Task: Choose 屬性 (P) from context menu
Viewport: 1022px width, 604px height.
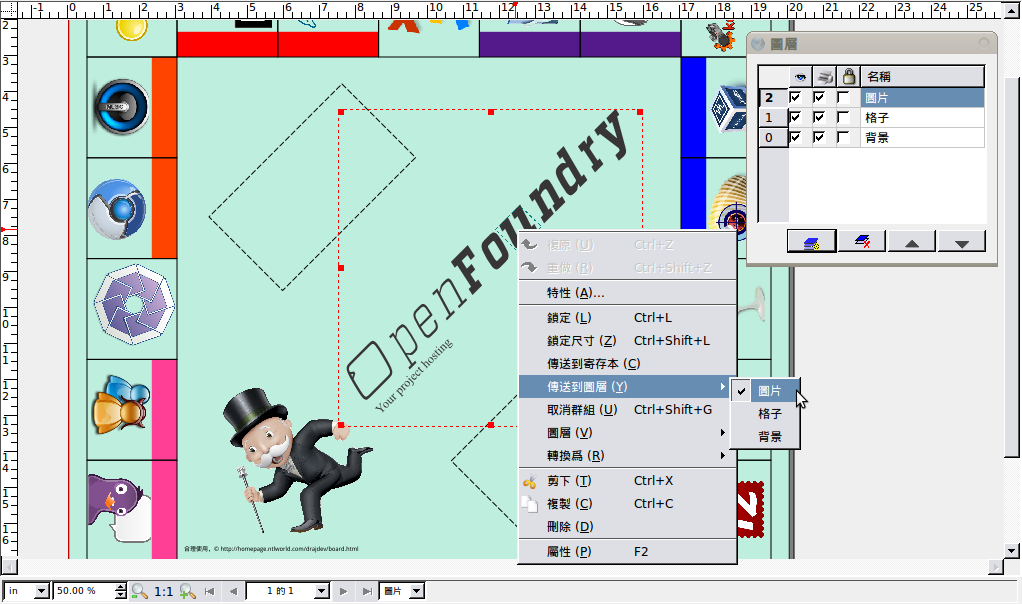Action: pyautogui.click(x=628, y=552)
